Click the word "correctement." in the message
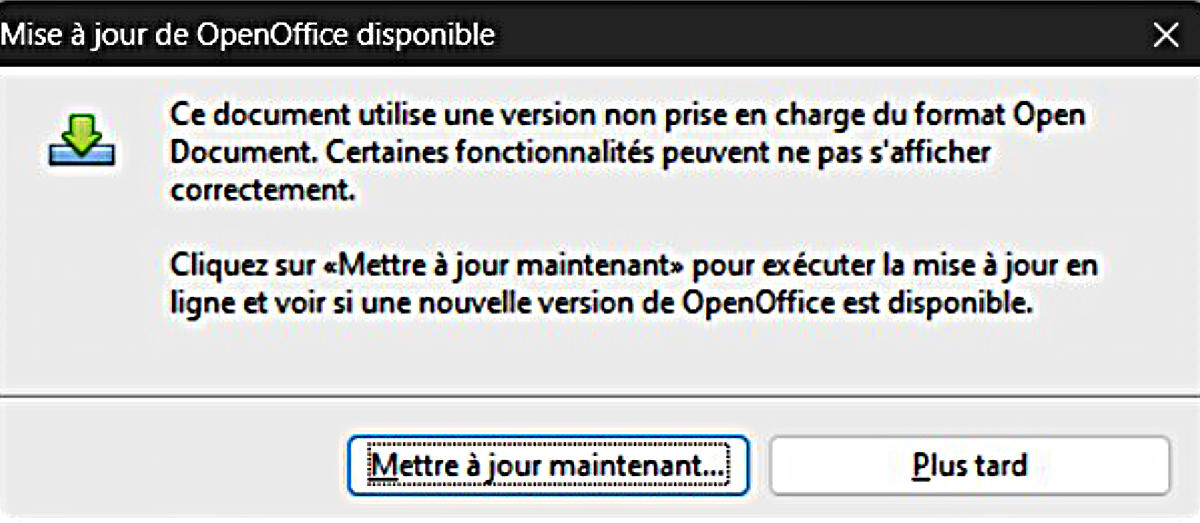 (263, 191)
